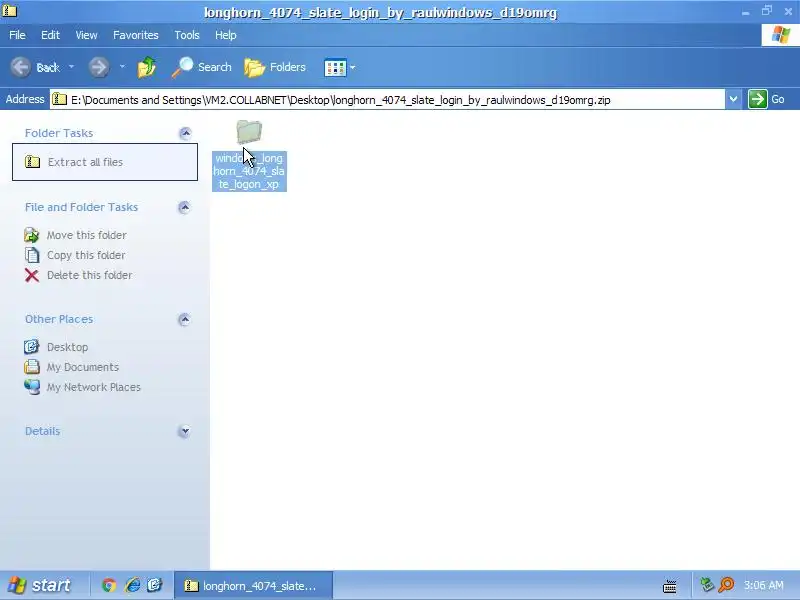Launch Internet Explorer from Quick Launch
Viewport: 800px width, 600px height.
click(133, 585)
